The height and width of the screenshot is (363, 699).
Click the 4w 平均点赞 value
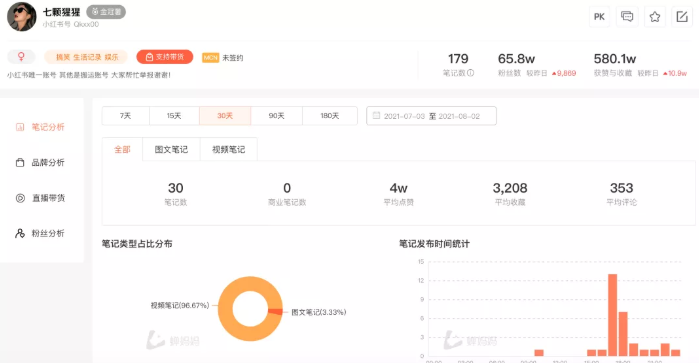point(399,188)
